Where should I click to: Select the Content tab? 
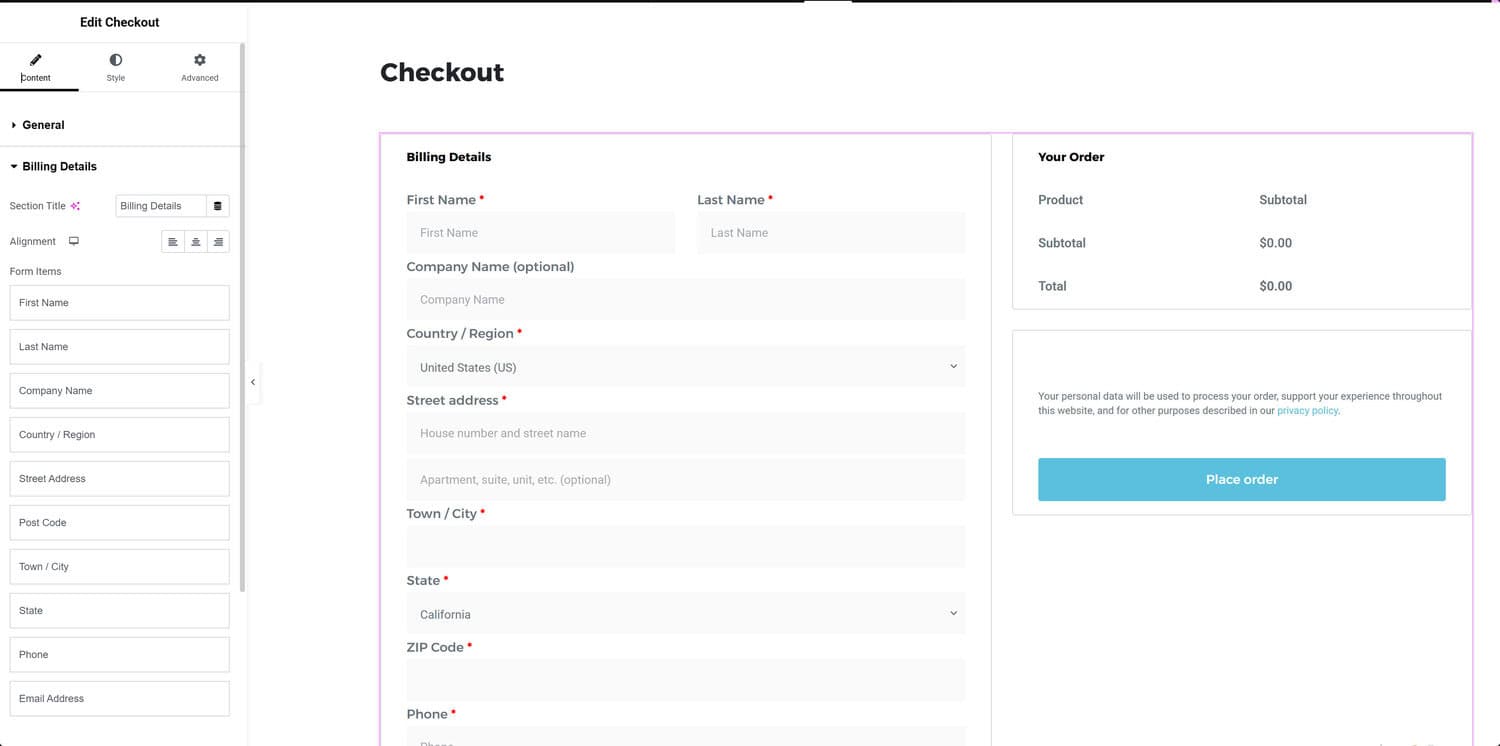click(36, 67)
